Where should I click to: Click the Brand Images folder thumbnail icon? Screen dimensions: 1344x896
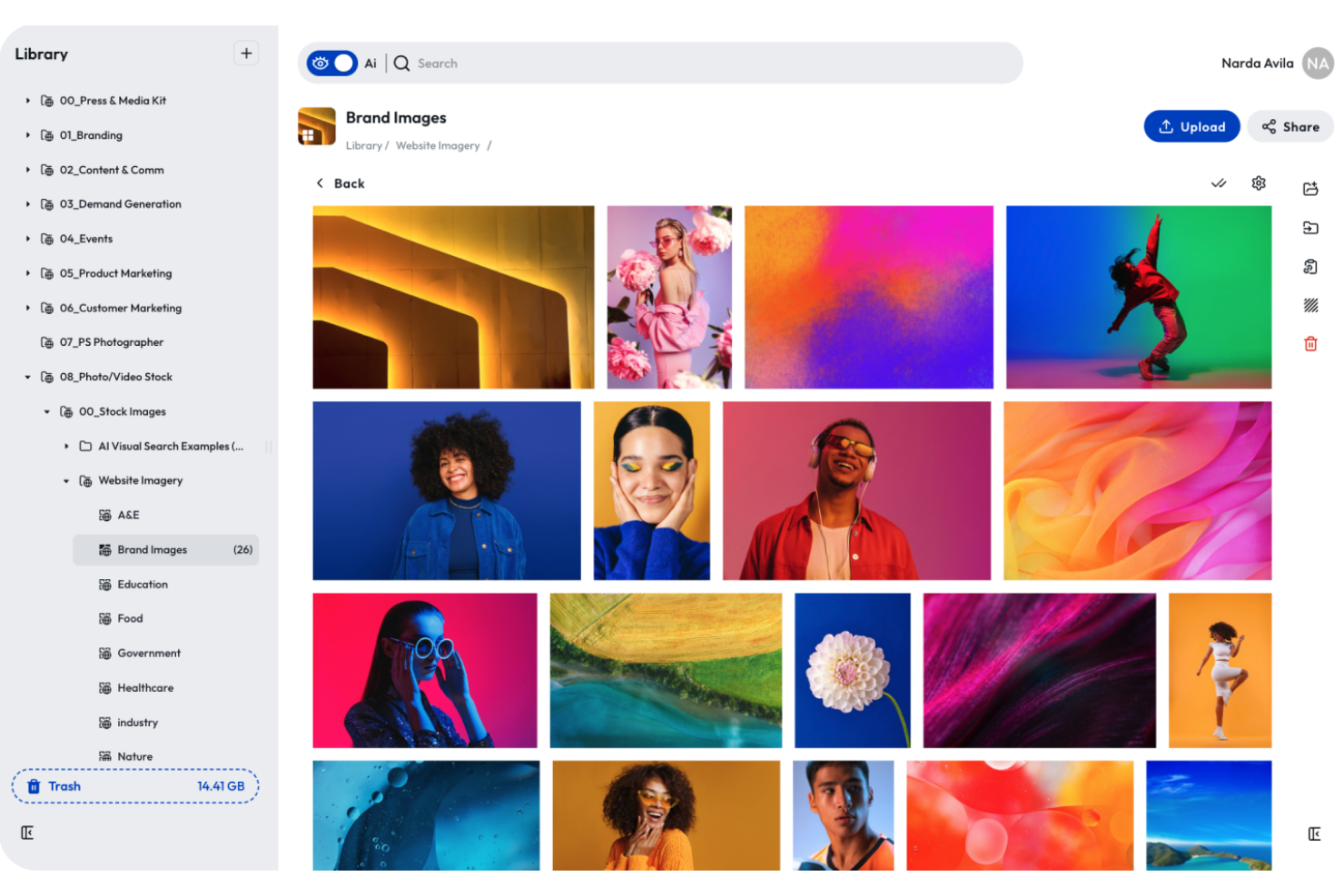point(317,126)
